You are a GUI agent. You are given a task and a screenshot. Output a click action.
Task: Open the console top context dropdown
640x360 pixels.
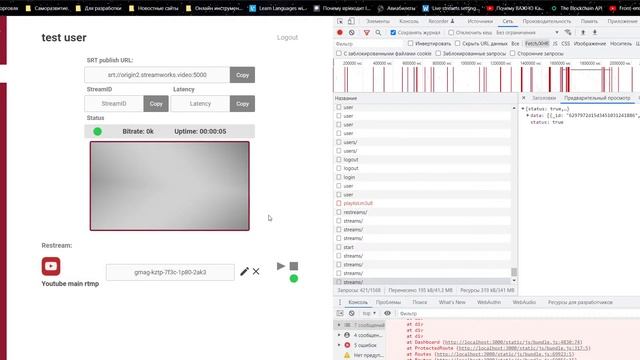tap(369, 313)
